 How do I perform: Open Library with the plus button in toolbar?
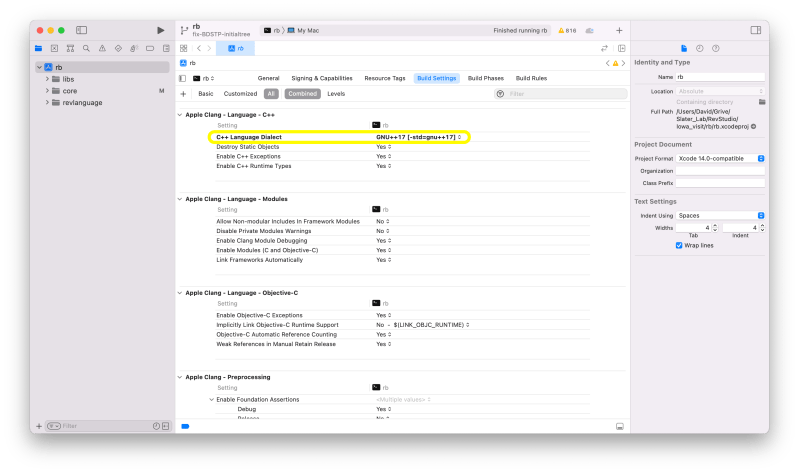(619, 31)
